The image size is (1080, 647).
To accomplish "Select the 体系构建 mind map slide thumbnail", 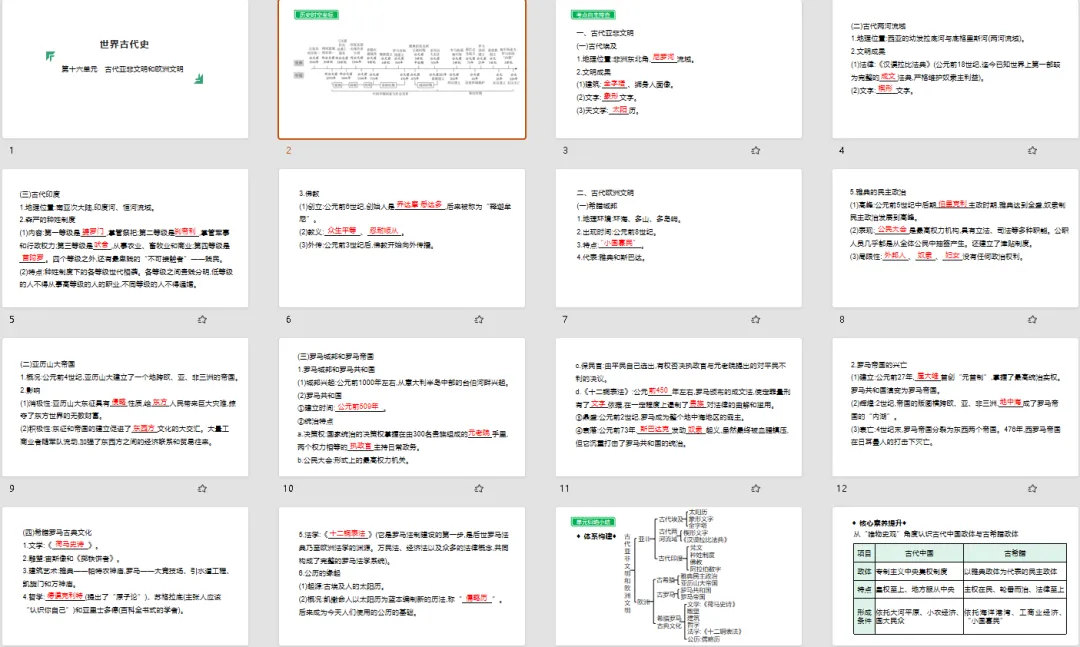I will 678,576.
